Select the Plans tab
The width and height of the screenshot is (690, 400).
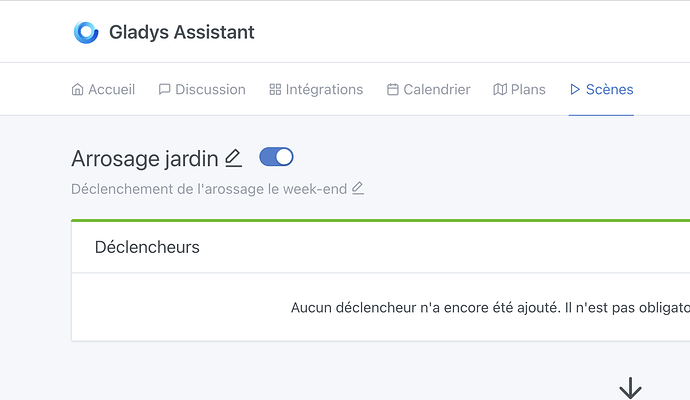[x=528, y=90]
